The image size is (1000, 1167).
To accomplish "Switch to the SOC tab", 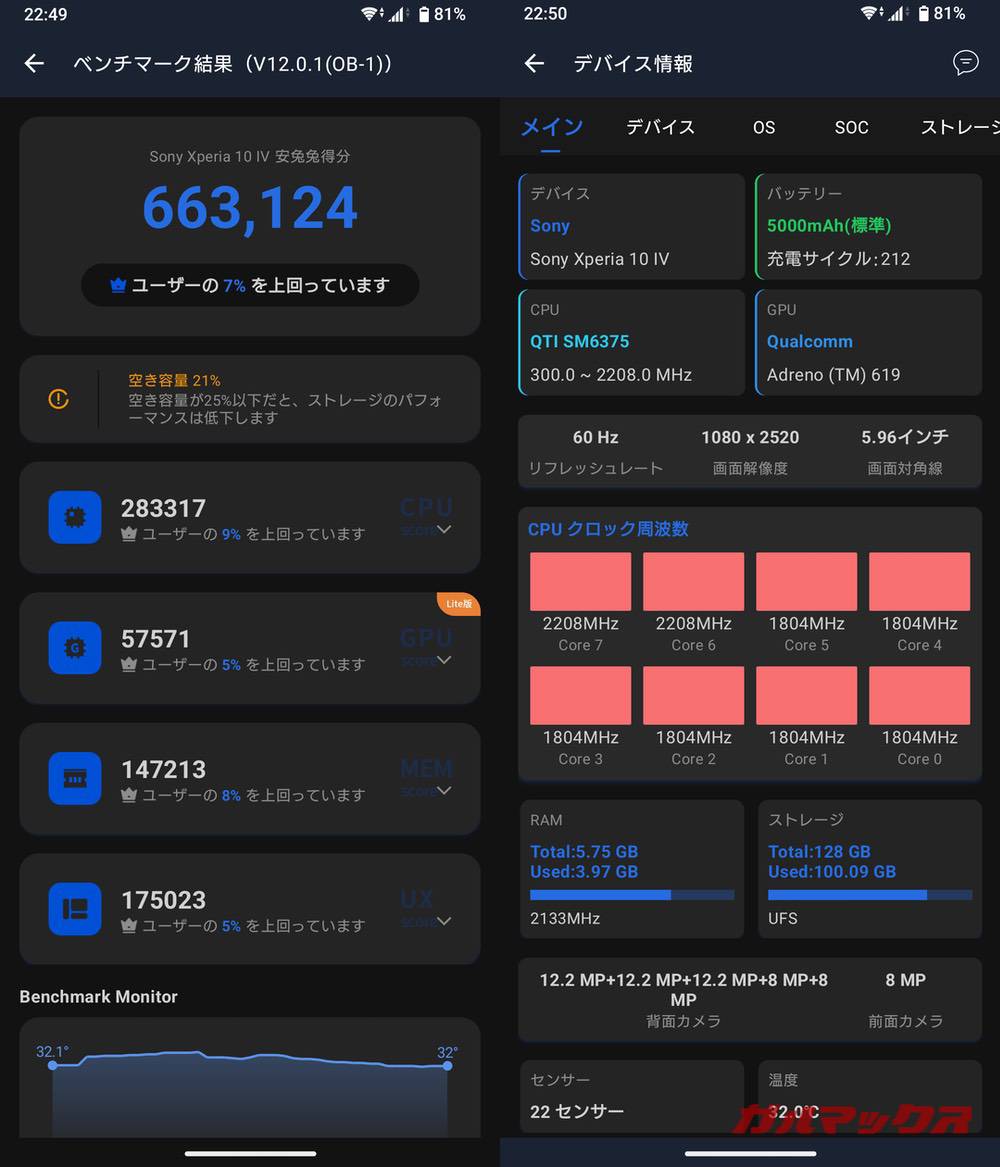I will (851, 127).
